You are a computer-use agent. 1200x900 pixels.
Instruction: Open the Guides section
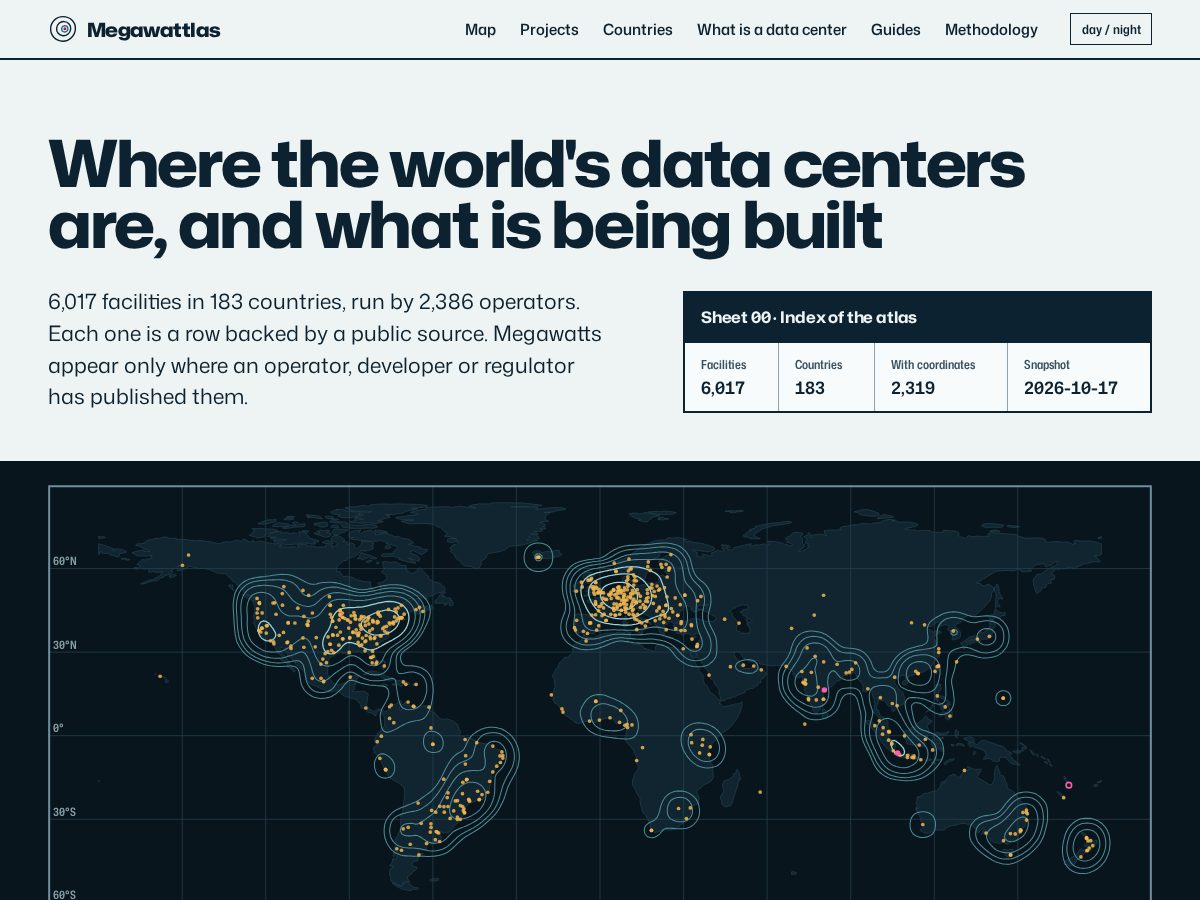pos(896,30)
